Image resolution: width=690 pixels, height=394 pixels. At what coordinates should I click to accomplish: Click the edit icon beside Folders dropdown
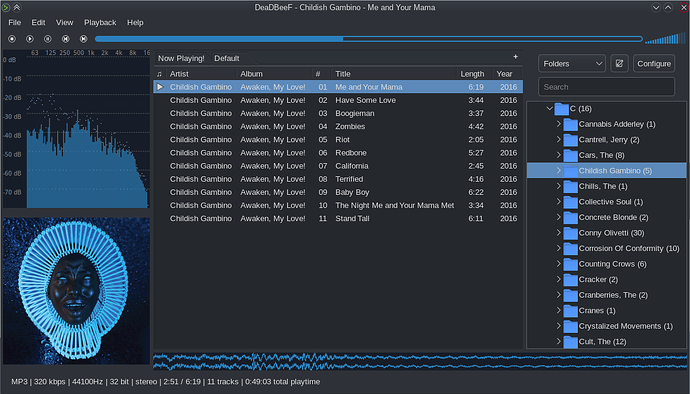pos(619,63)
